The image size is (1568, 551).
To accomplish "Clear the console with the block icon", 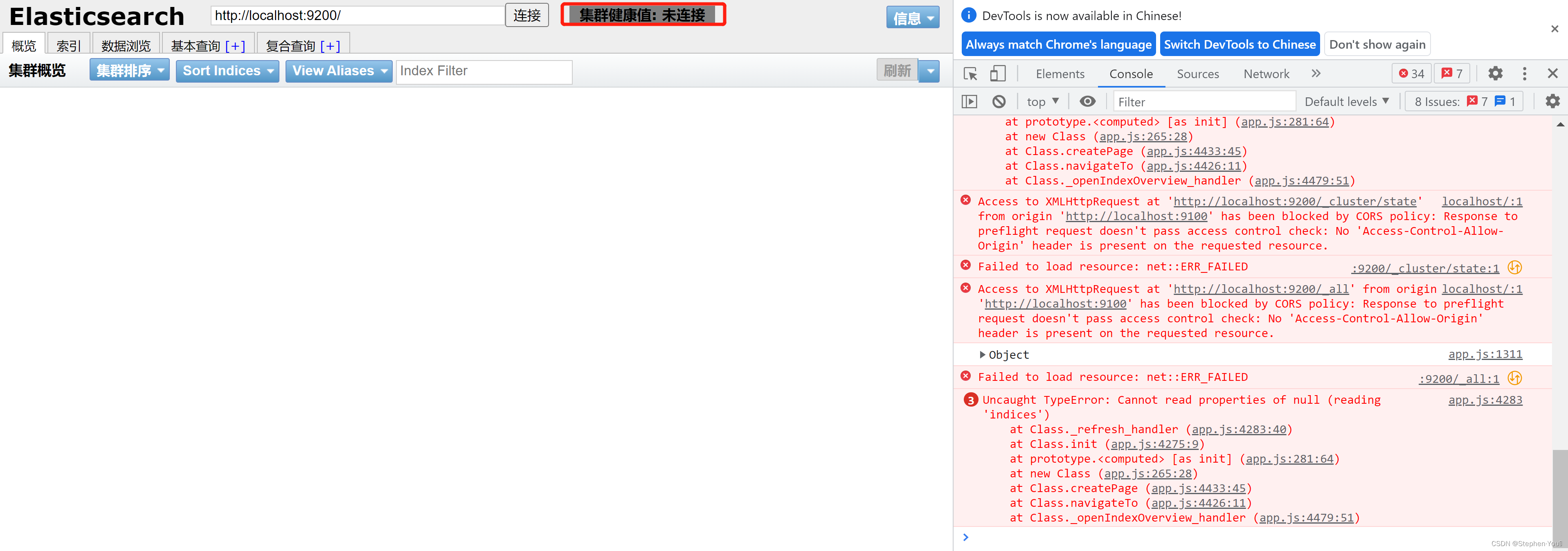I will [999, 102].
